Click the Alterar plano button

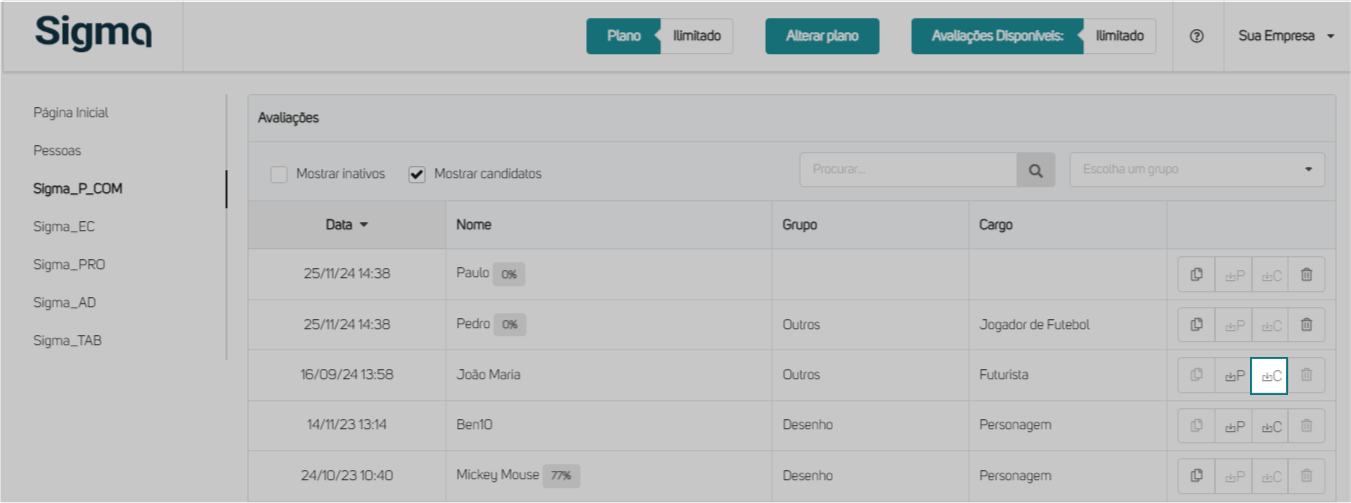822,36
